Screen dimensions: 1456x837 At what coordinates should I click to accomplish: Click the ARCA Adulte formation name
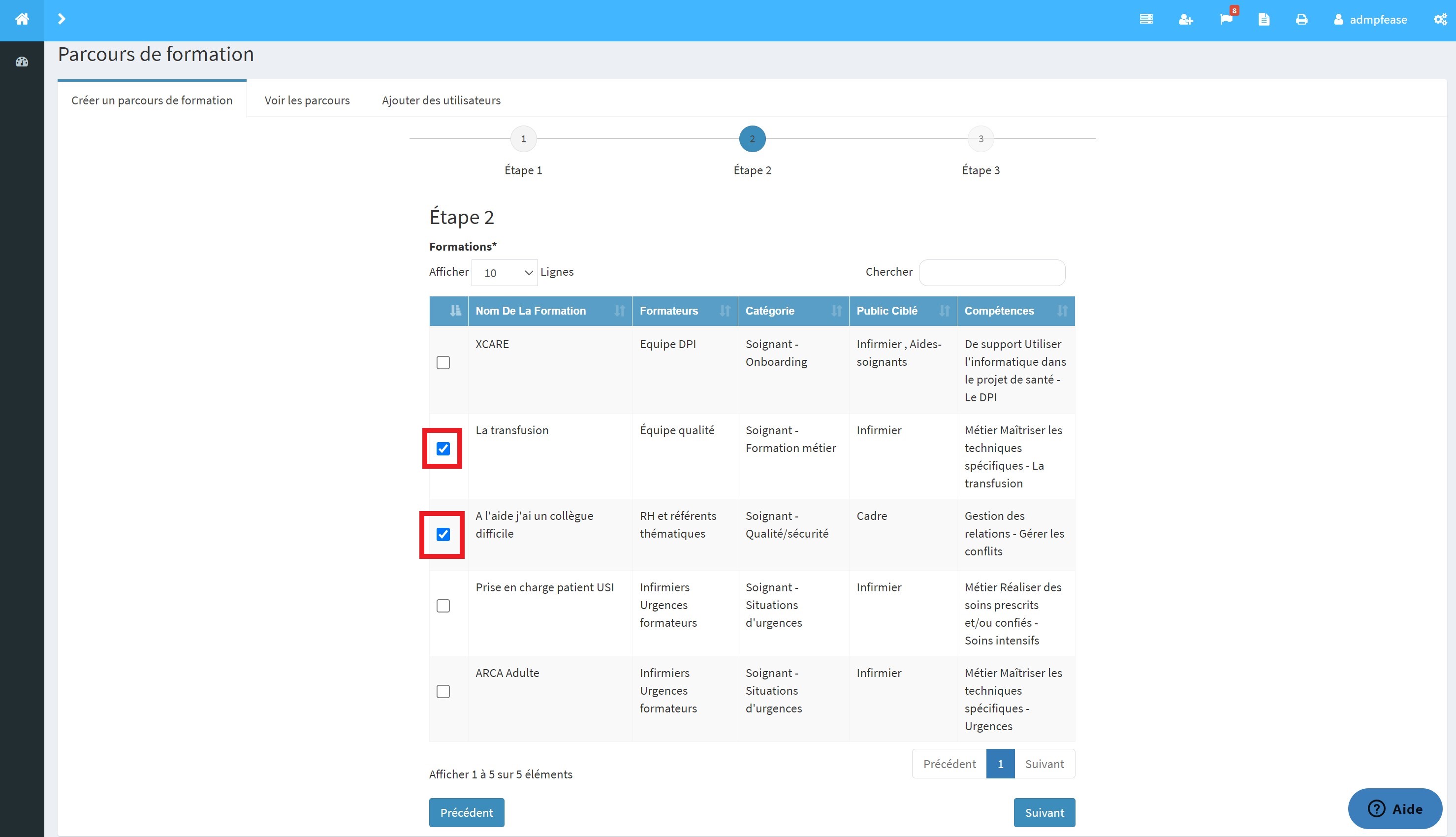(x=507, y=673)
